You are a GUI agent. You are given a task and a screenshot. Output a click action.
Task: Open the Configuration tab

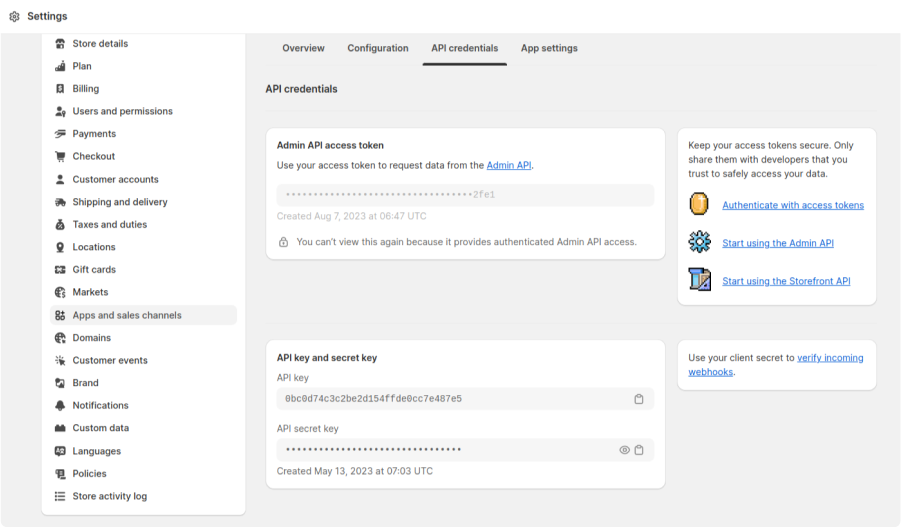(x=378, y=48)
